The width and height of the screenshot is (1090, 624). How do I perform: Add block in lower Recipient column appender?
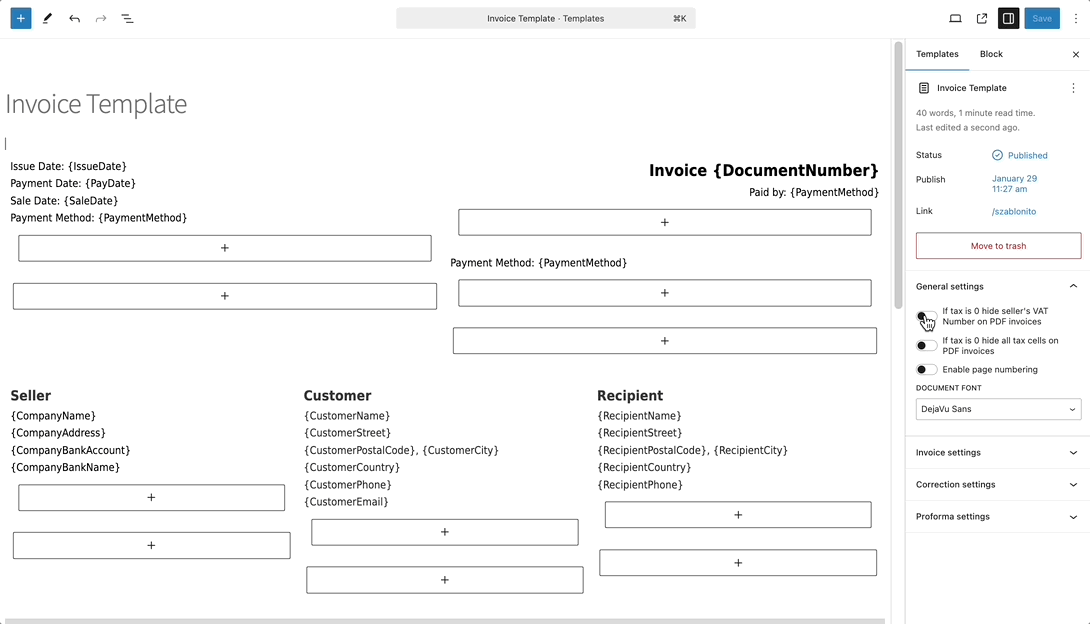(x=738, y=563)
